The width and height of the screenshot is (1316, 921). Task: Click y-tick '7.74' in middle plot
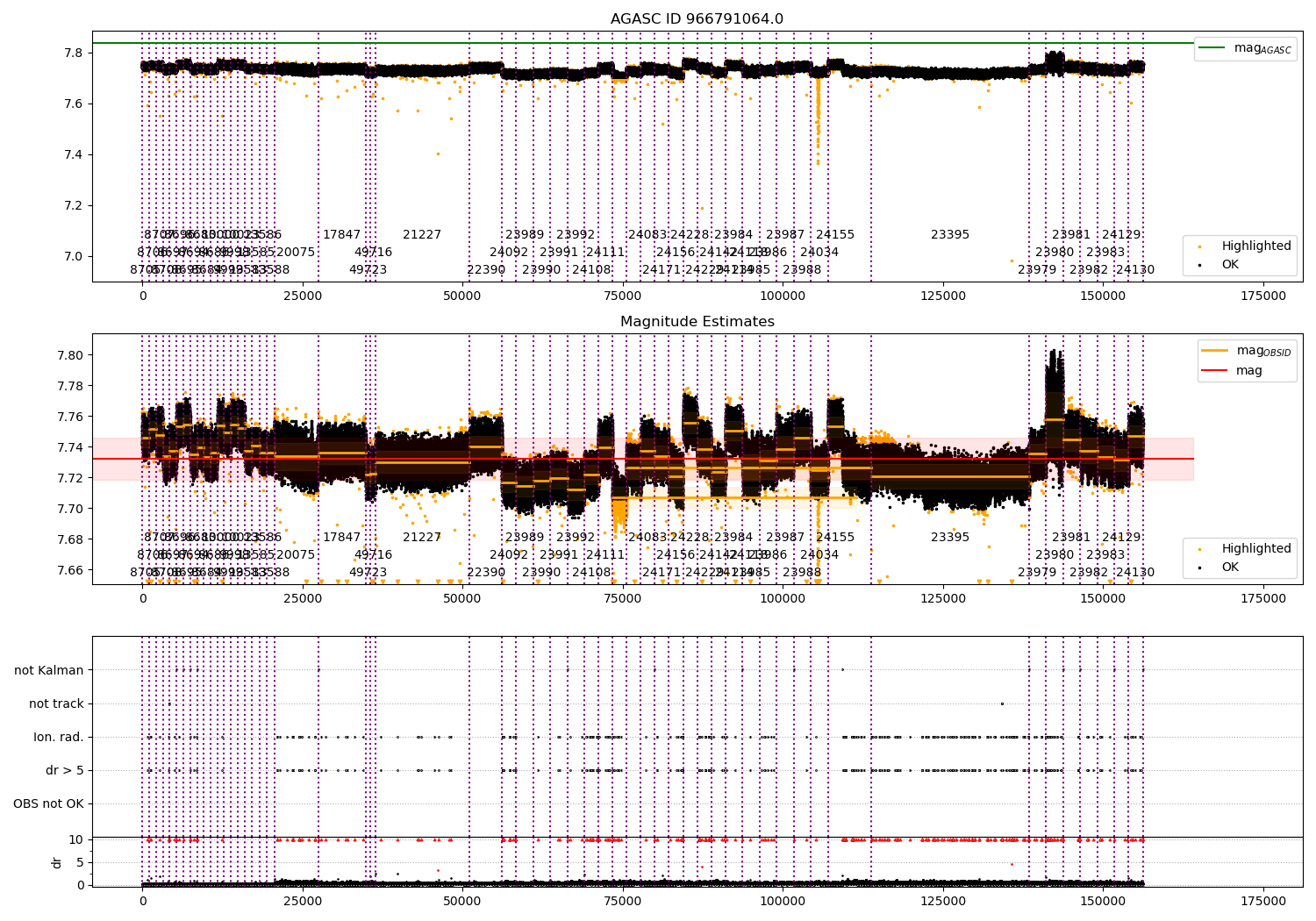70,447
